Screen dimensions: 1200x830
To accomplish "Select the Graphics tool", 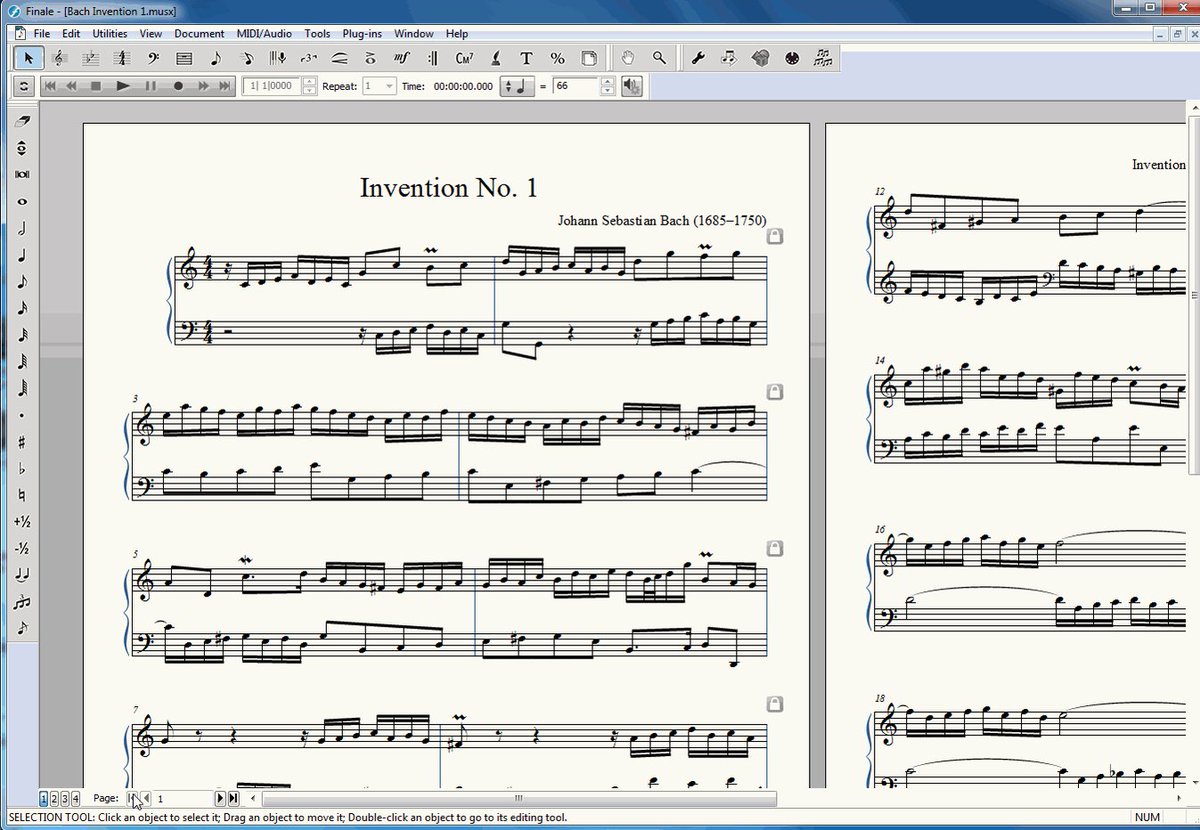I will coord(760,58).
